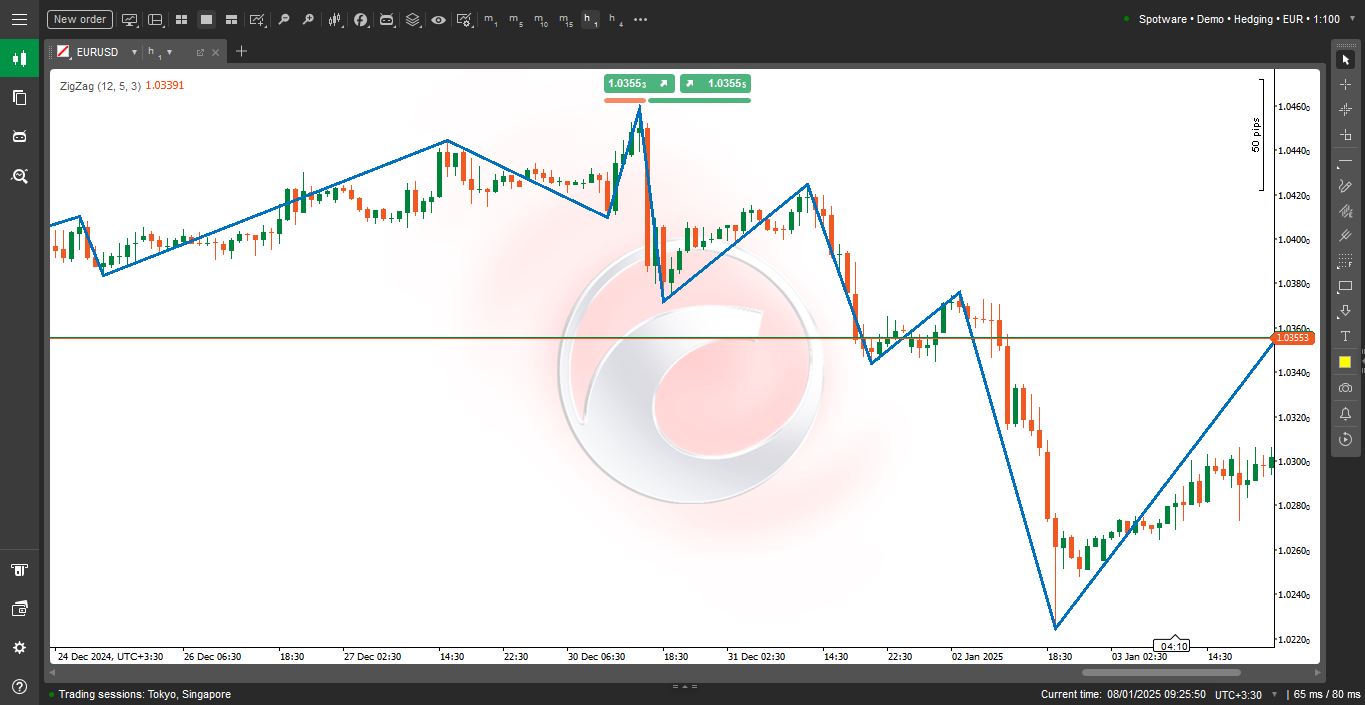Click the ZigZag (12, 5, 3) indicator label
The image size is (1365, 705).
(x=100, y=86)
